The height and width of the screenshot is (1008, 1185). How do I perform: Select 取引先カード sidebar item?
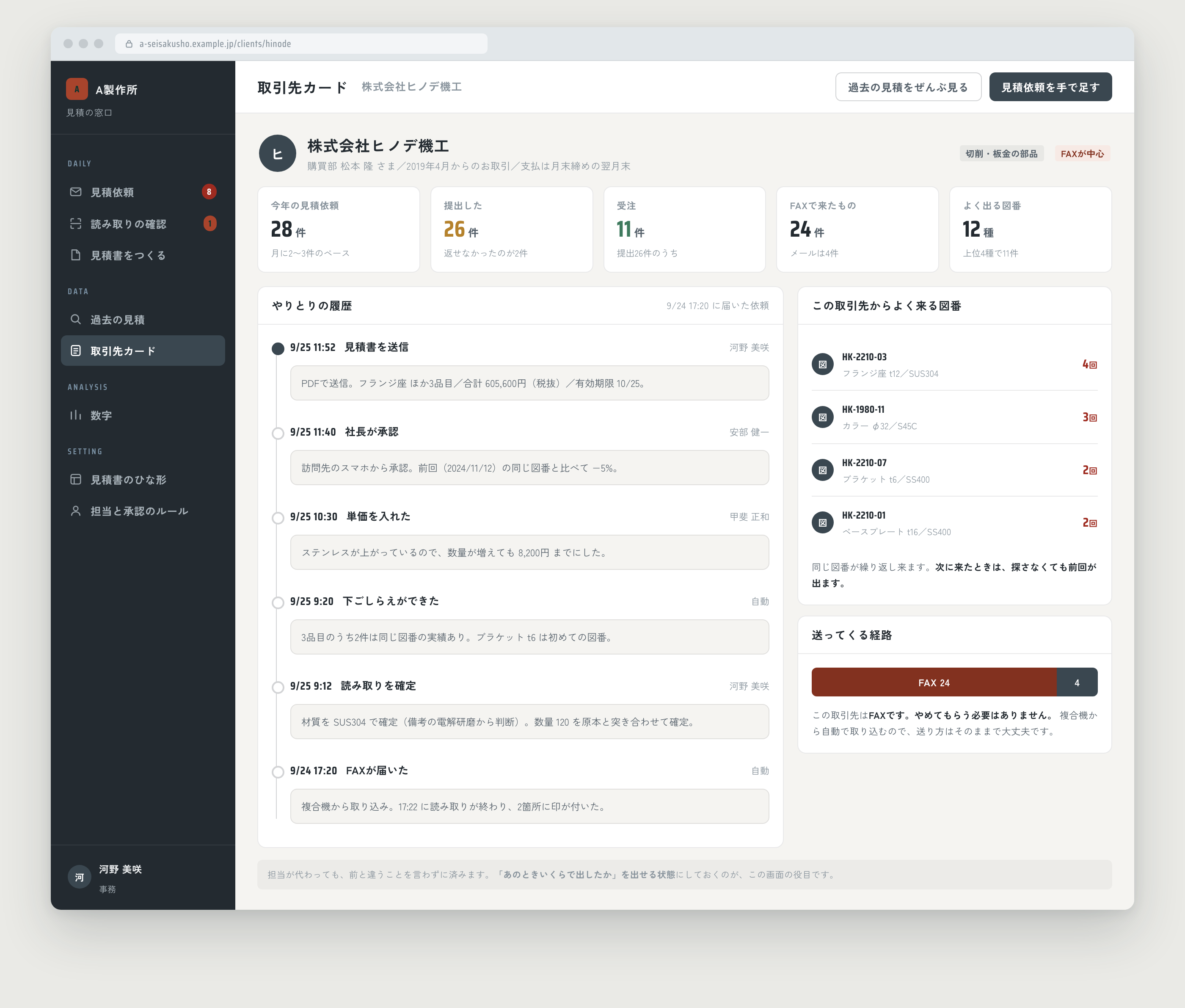tap(143, 351)
